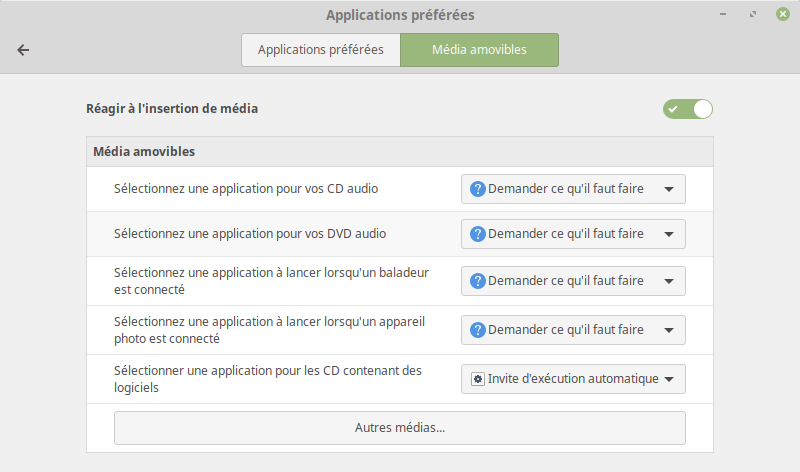Screen dimensions: 800x472
Task: Expand the appareil photo dropdown arrow
Action: (669, 330)
